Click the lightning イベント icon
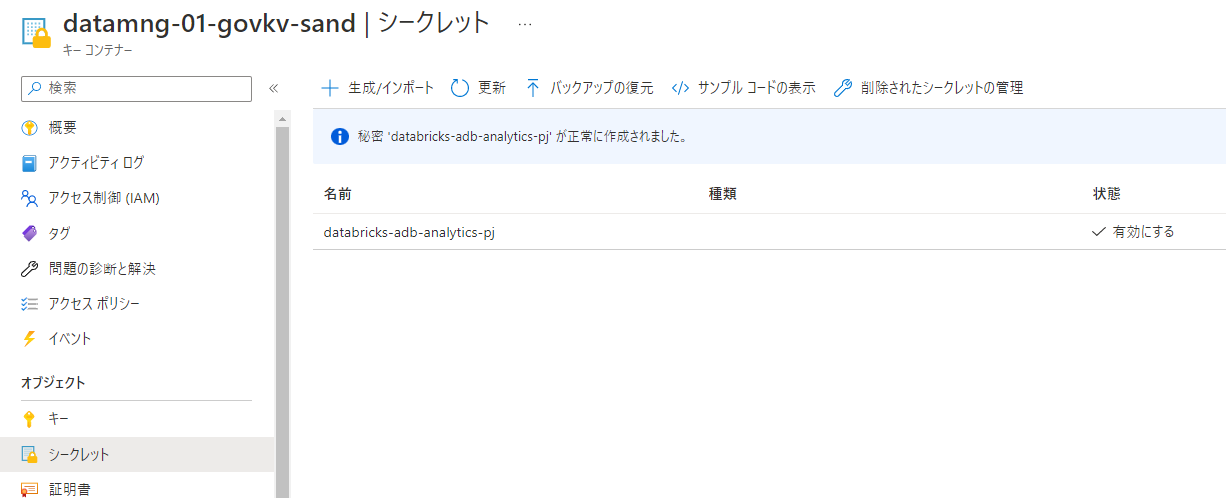Screen dimensions: 1226x498 coord(29,338)
